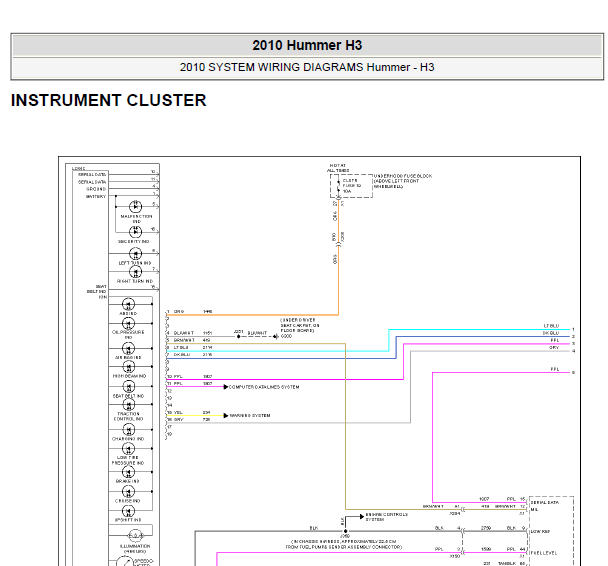
Task: Click the 'TRACTION CONTROL IND' label
Action: point(128,416)
